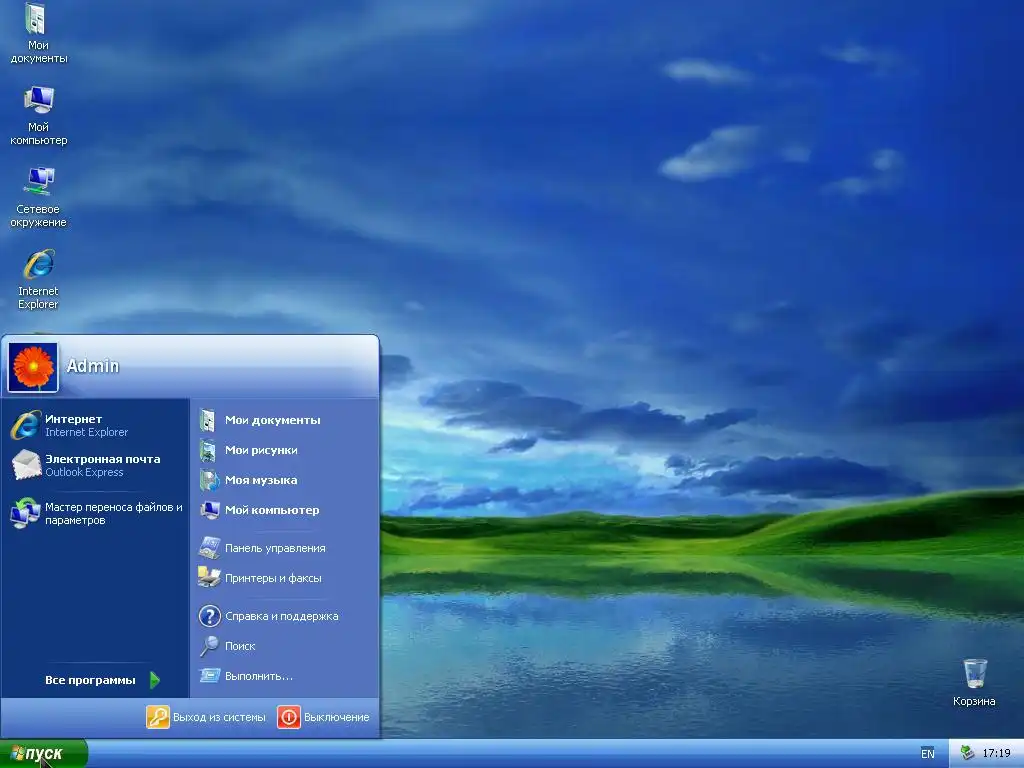
Task: Click the tray icon beside the clock
Action: click(967, 753)
